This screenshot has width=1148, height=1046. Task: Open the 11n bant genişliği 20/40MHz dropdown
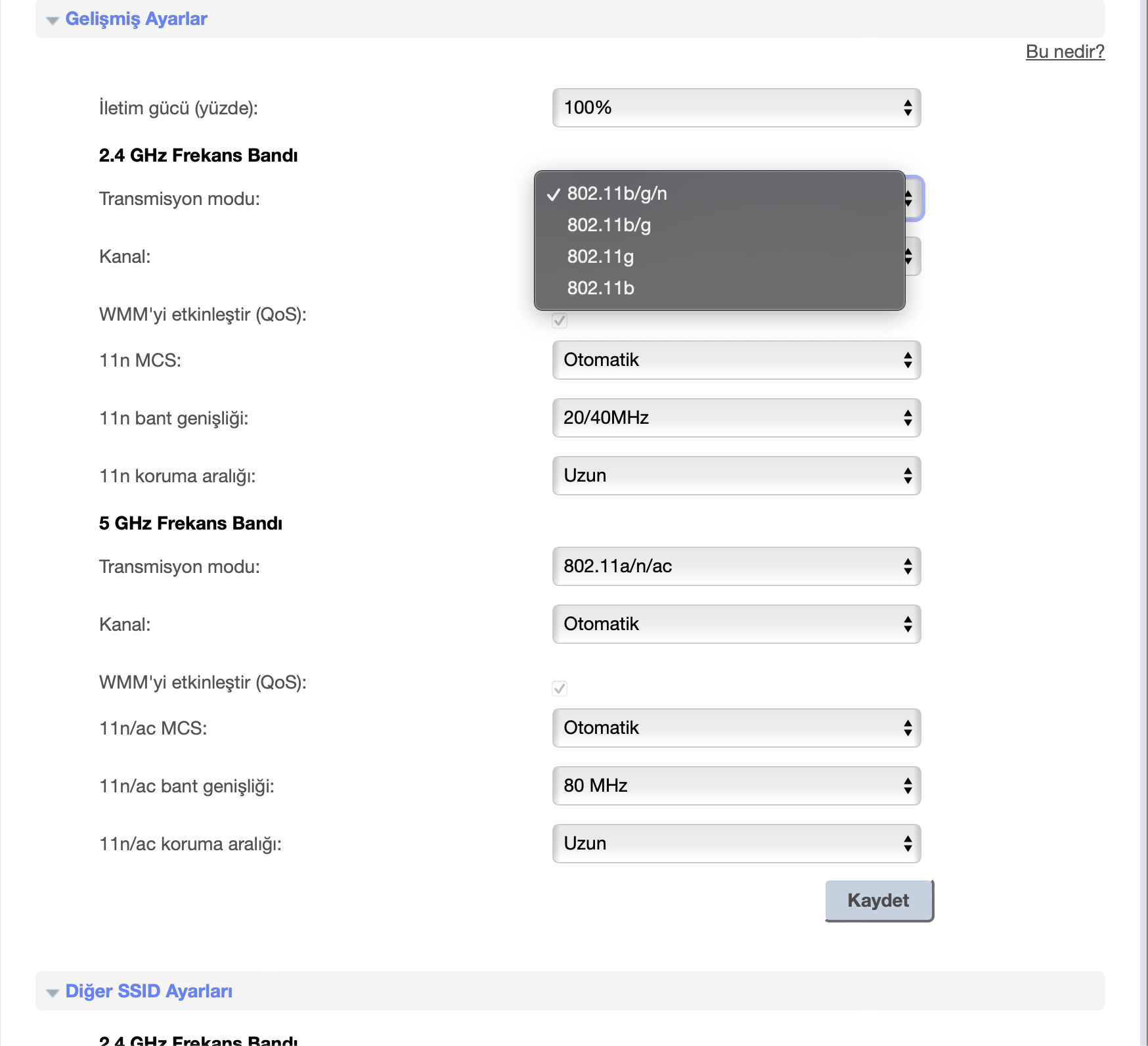click(736, 418)
